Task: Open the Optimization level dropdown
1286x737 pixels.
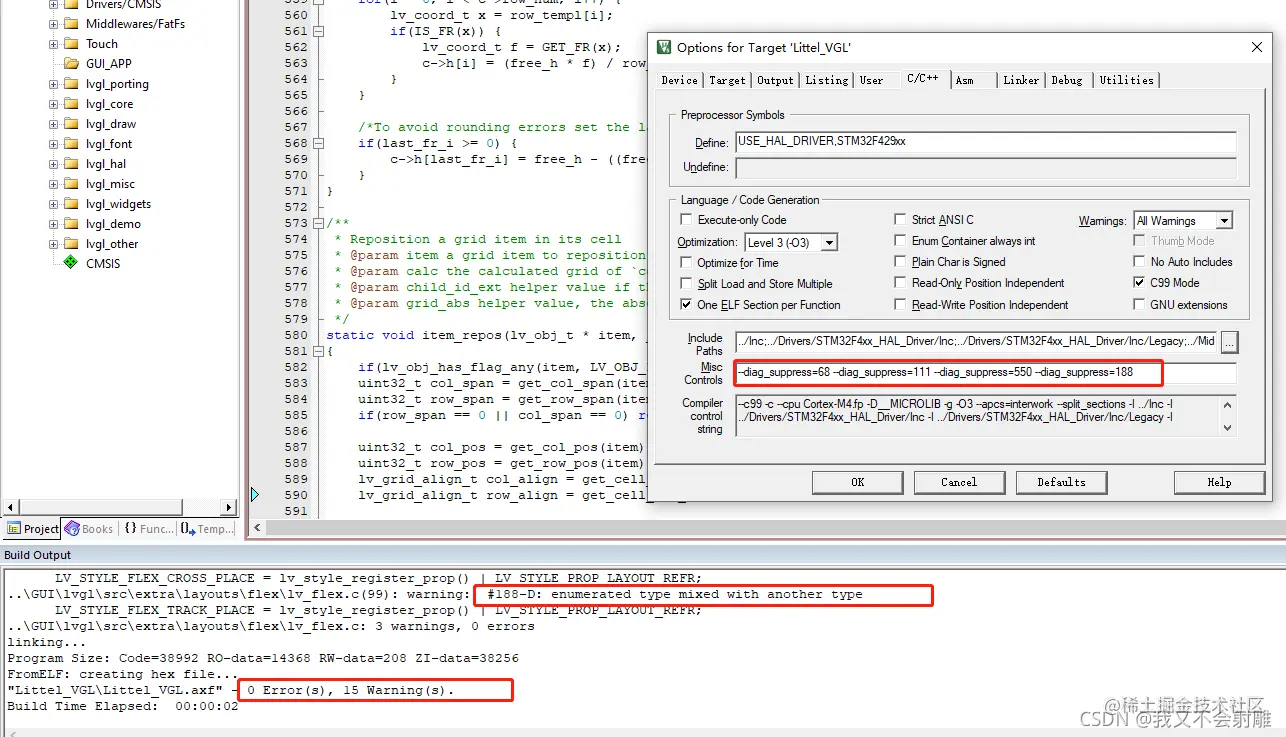Action: point(829,243)
